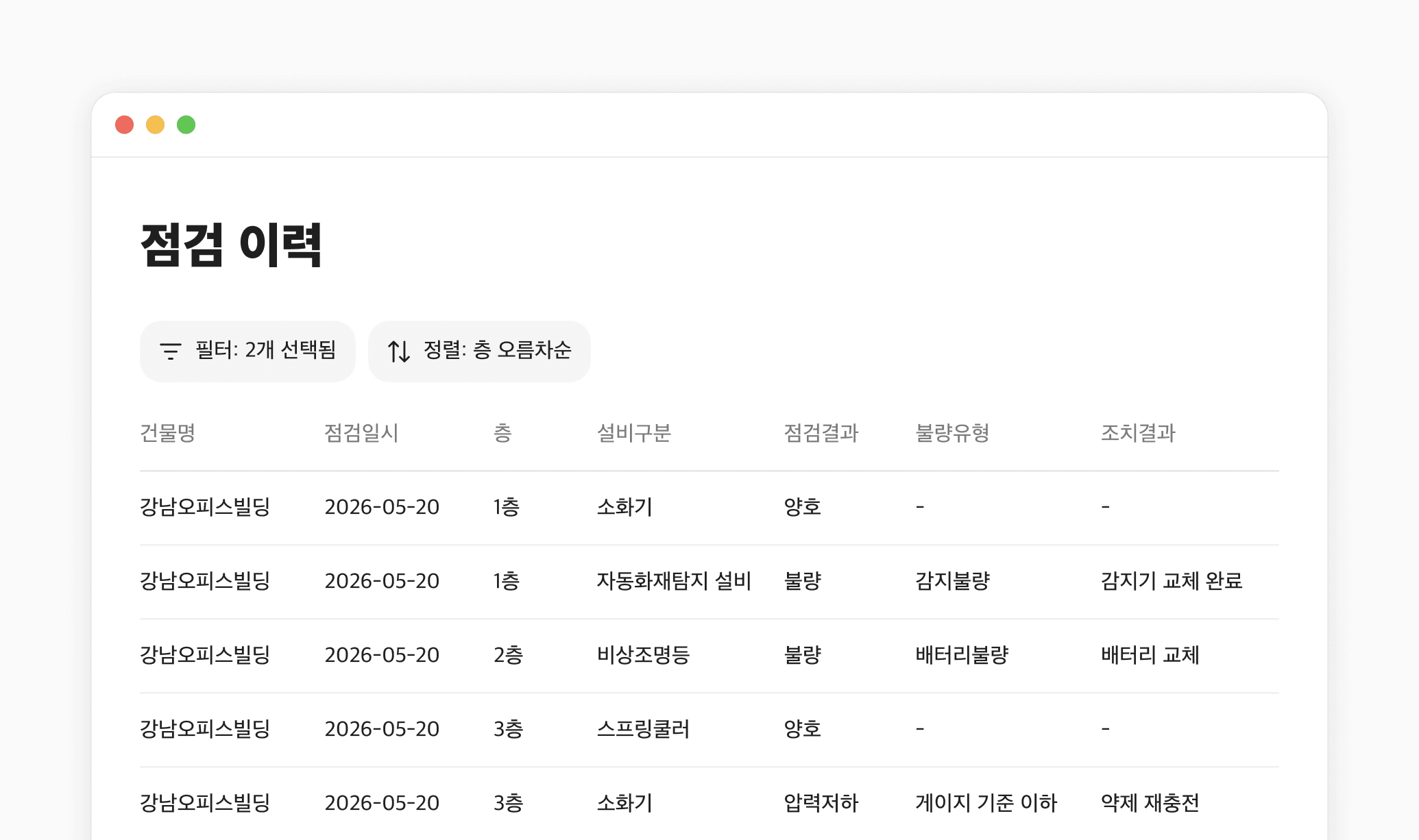Click the 점검일시 column header
Screen dimensions: 1419x840
[x=361, y=433]
